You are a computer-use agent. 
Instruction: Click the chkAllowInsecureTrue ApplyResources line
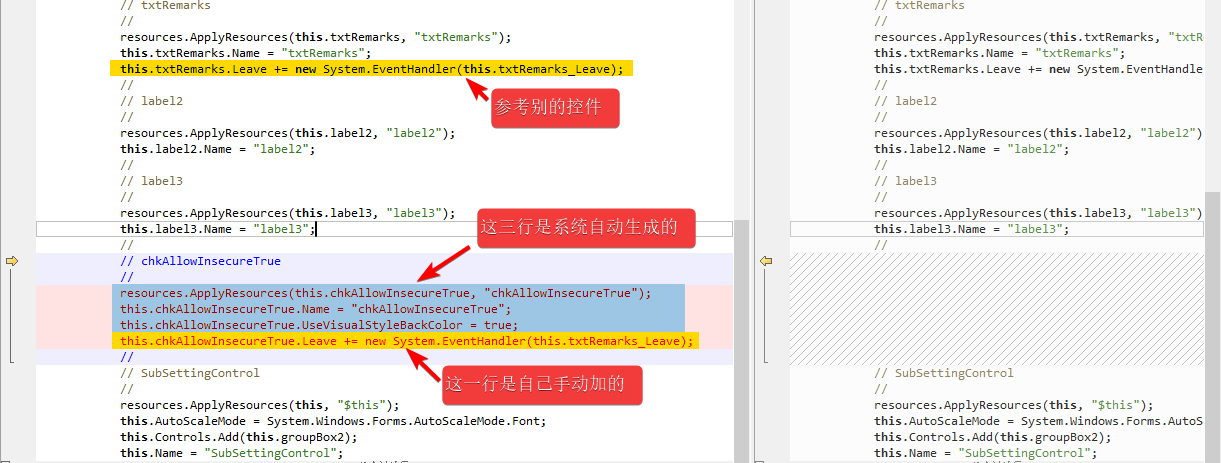click(385, 293)
